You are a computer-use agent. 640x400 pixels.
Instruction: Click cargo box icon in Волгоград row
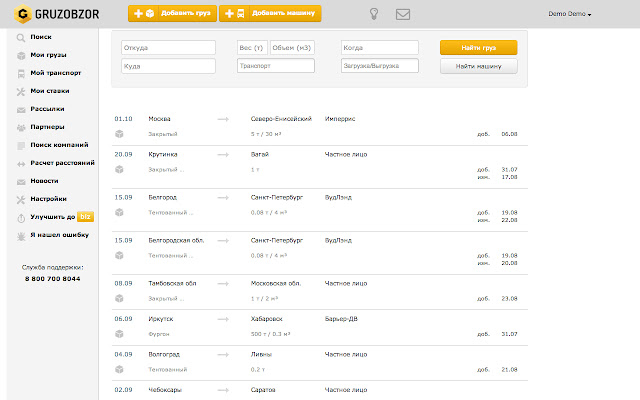pyautogui.click(x=119, y=369)
